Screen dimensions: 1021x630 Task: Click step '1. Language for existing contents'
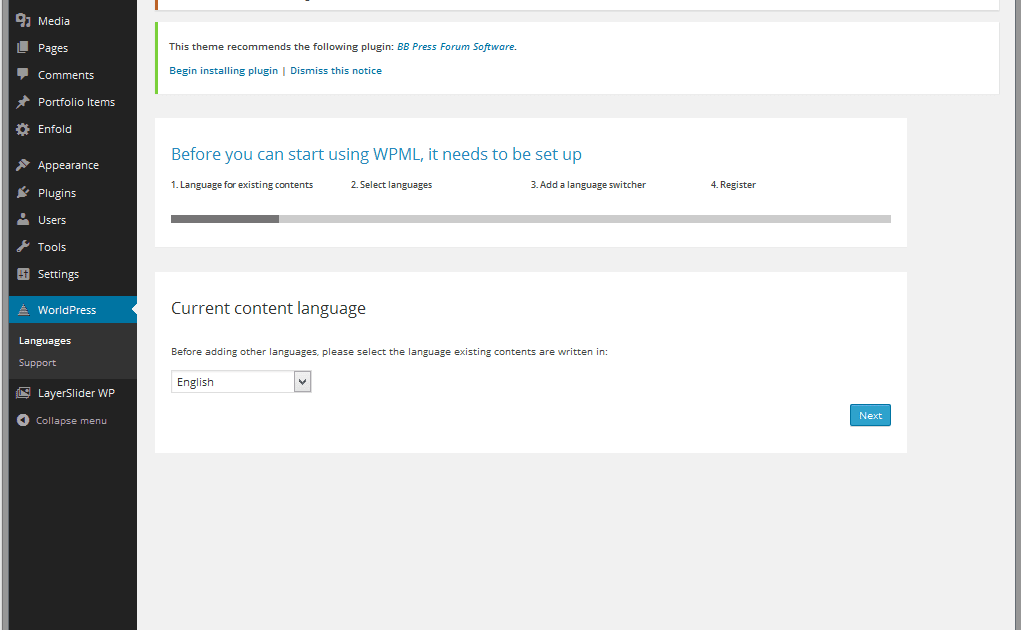tap(242, 185)
